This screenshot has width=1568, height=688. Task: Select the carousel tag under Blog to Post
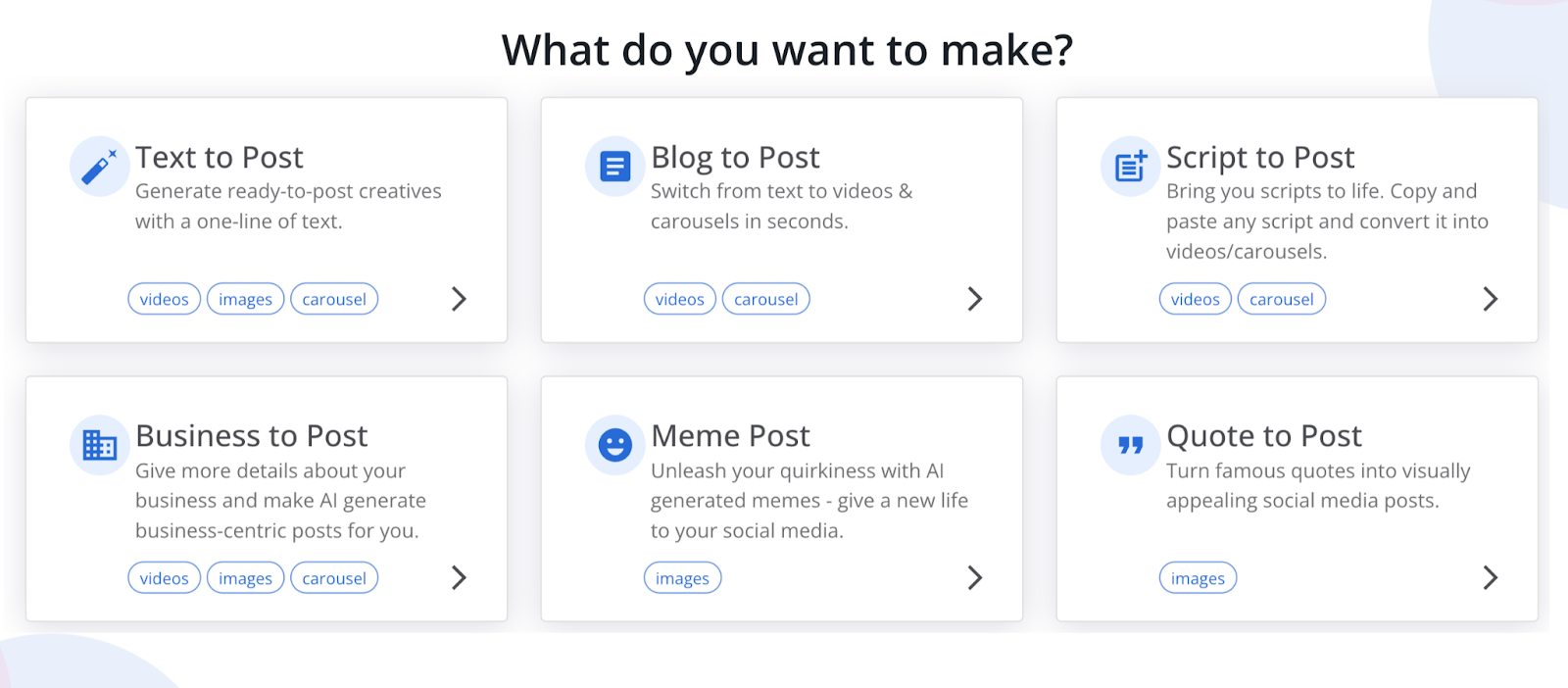coord(766,299)
